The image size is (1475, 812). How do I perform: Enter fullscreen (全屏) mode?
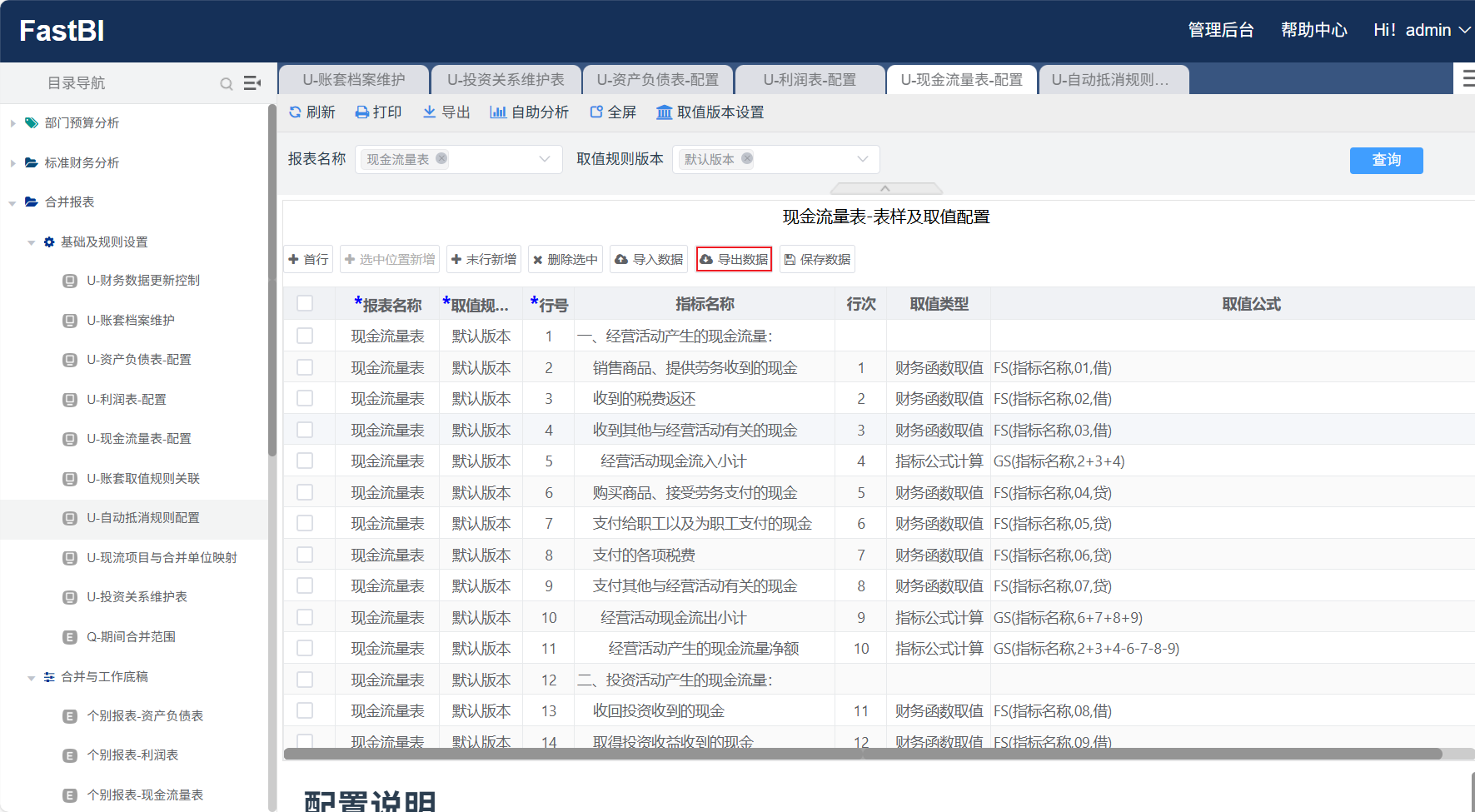[596, 112]
